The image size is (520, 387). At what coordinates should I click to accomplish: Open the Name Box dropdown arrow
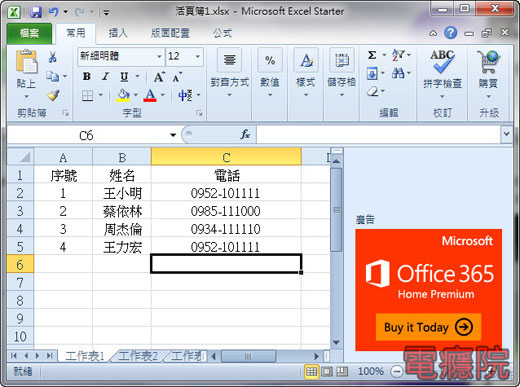click(173, 135)
